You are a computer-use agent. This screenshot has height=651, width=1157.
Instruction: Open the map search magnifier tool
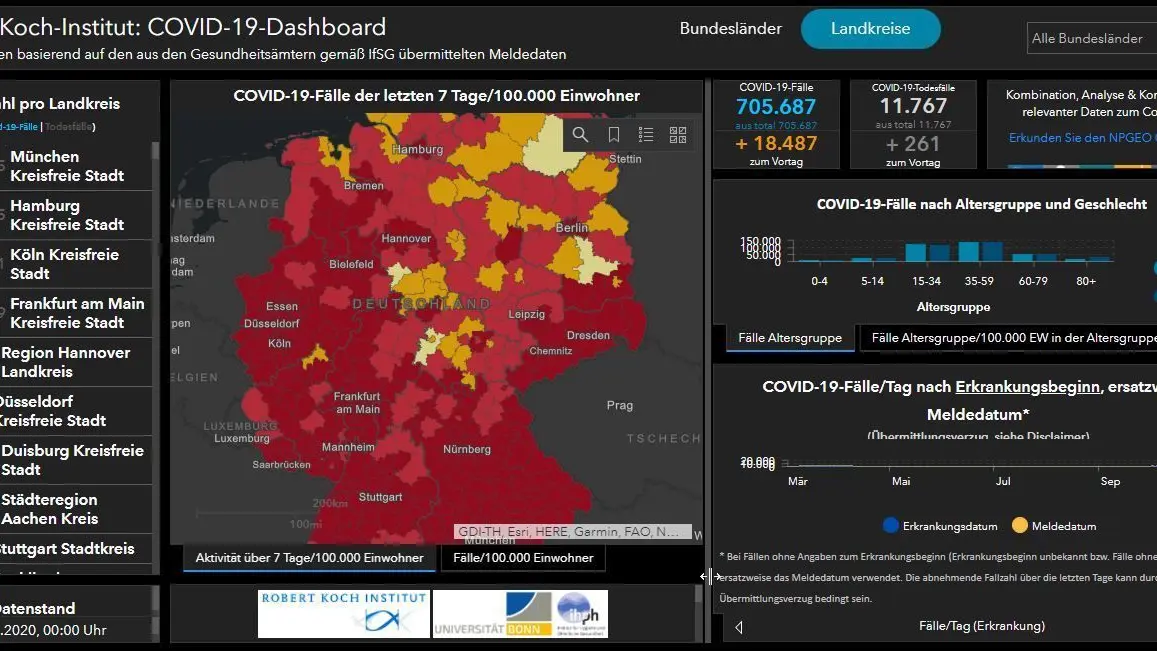tap(581, 134)
